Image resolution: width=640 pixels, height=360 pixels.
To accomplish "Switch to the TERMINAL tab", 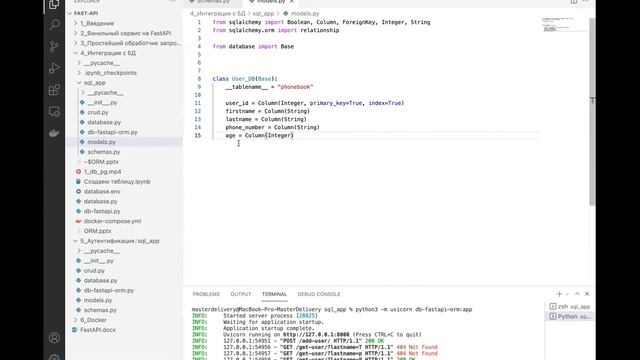I will [274, 294].
